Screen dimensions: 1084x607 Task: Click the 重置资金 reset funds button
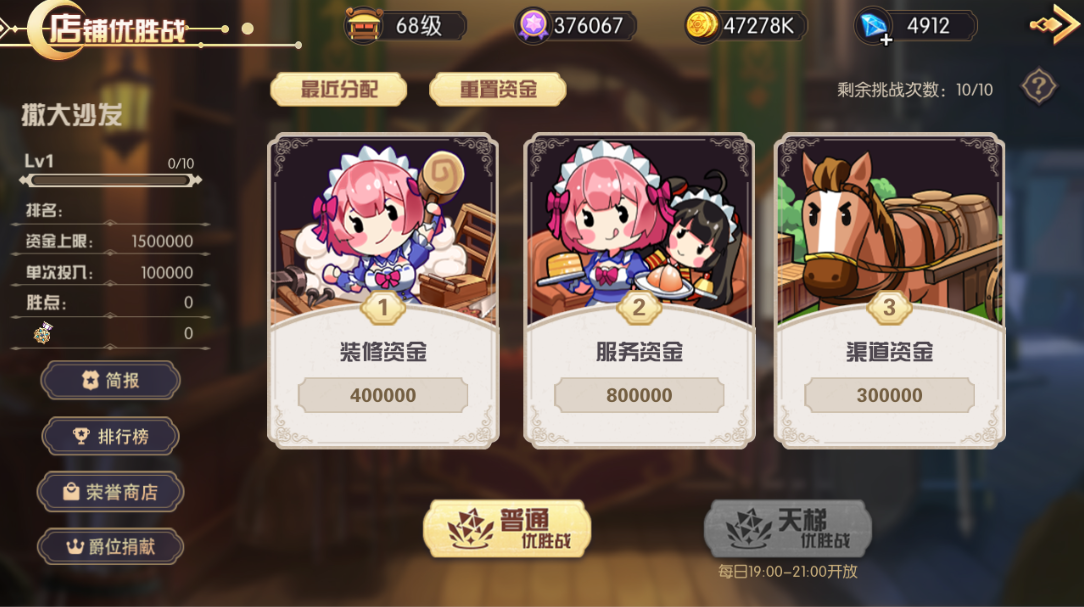coord(498,89)
